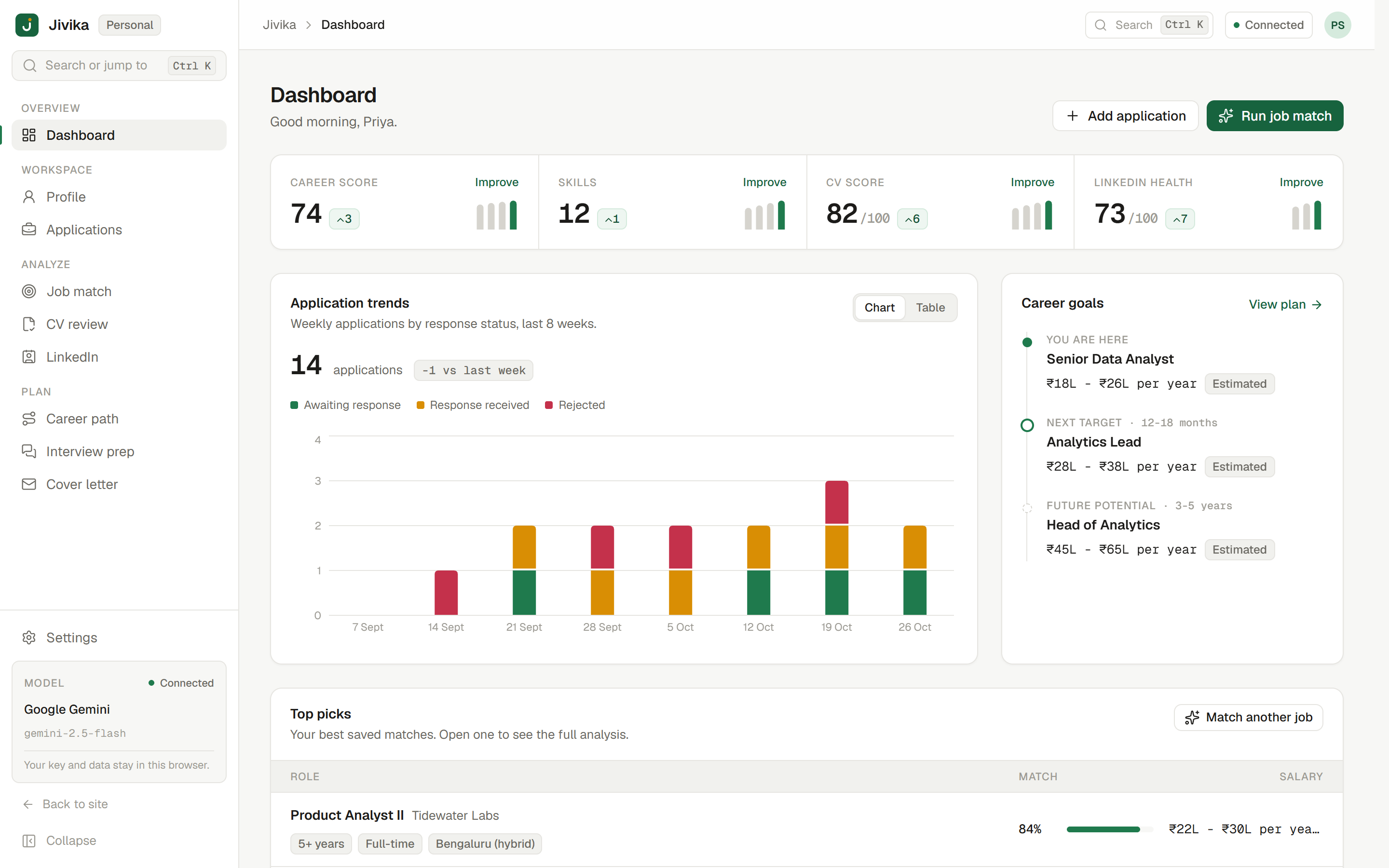This screenshot has height=868, width=1389.
Task: Click Improve link on Career Score card
Action: pos(496,182)
